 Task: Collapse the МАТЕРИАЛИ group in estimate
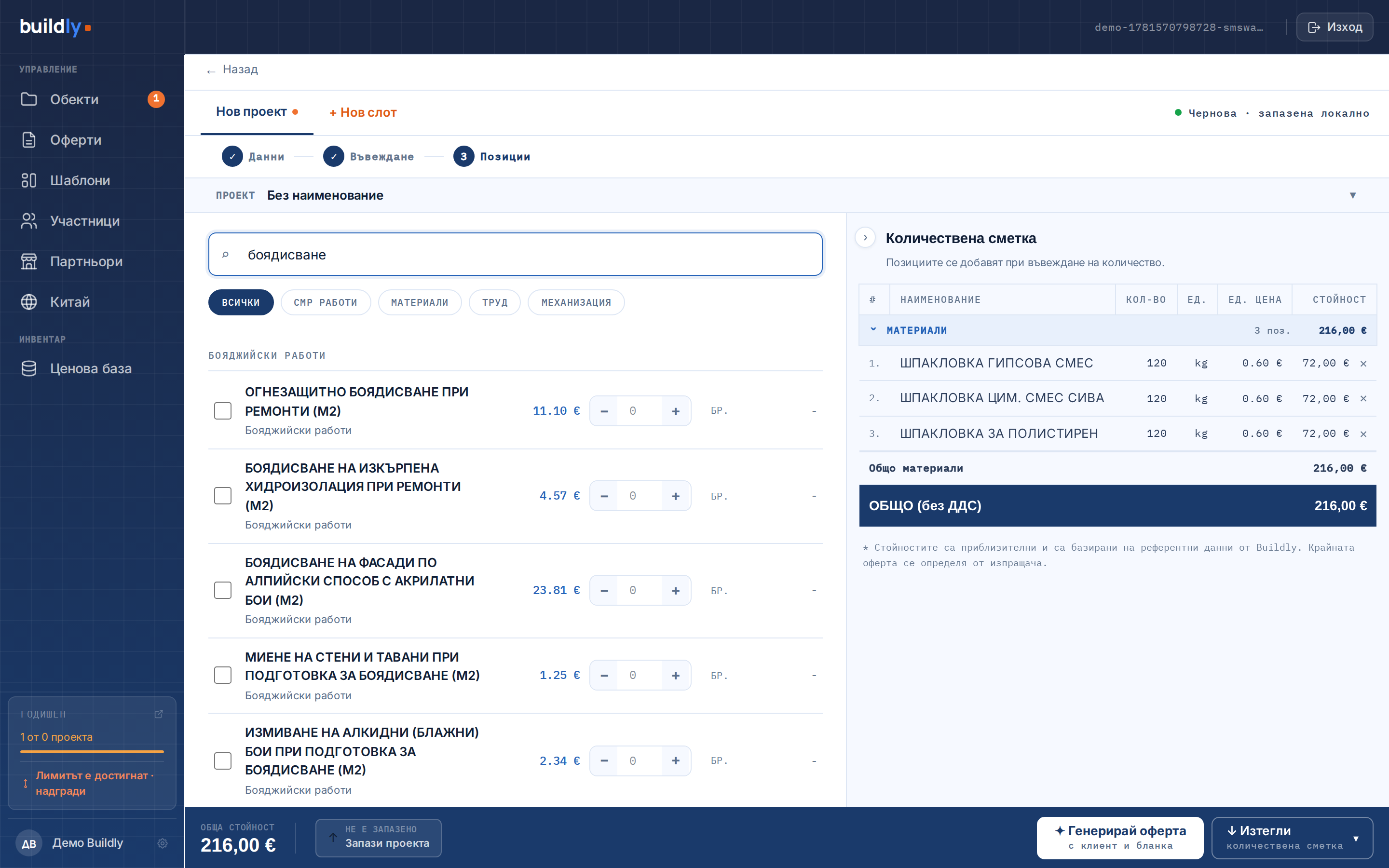pyautogui.click(x=873, y=330)
